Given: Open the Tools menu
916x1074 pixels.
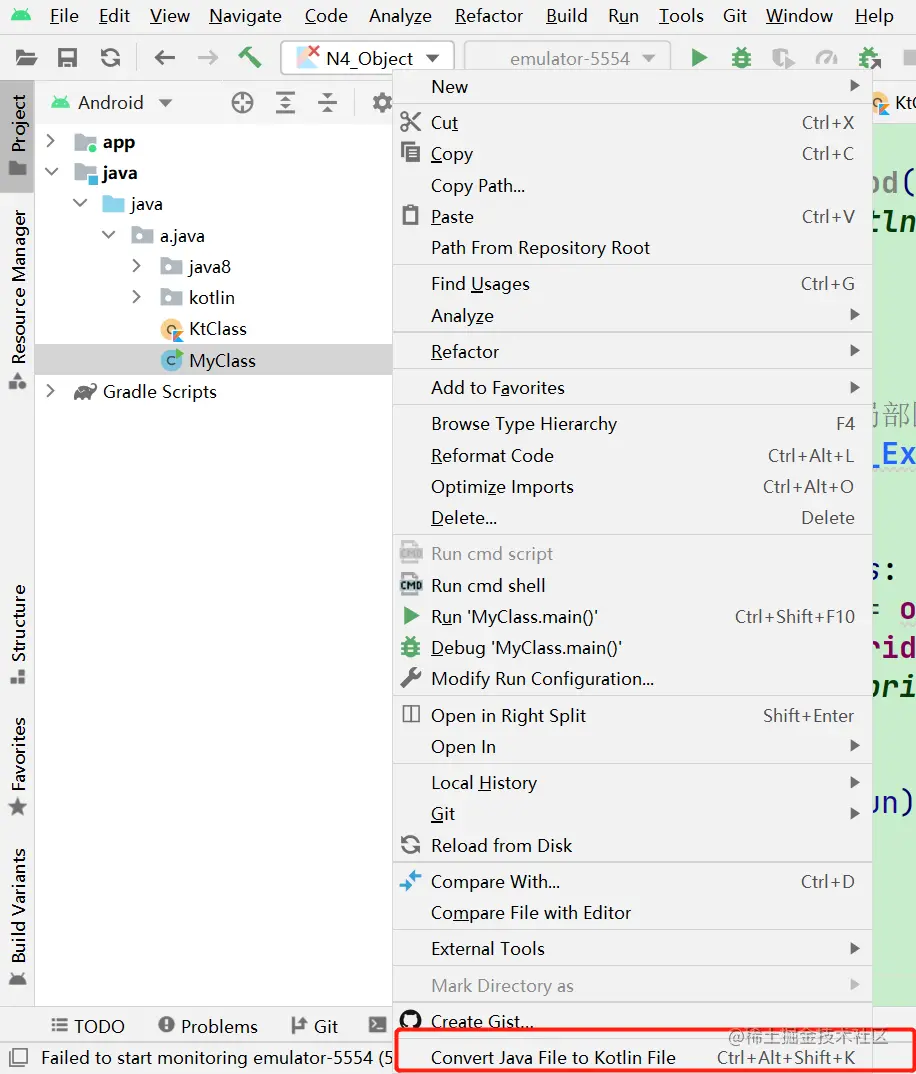Looking at the screenshot, I should tap(680, 15).
